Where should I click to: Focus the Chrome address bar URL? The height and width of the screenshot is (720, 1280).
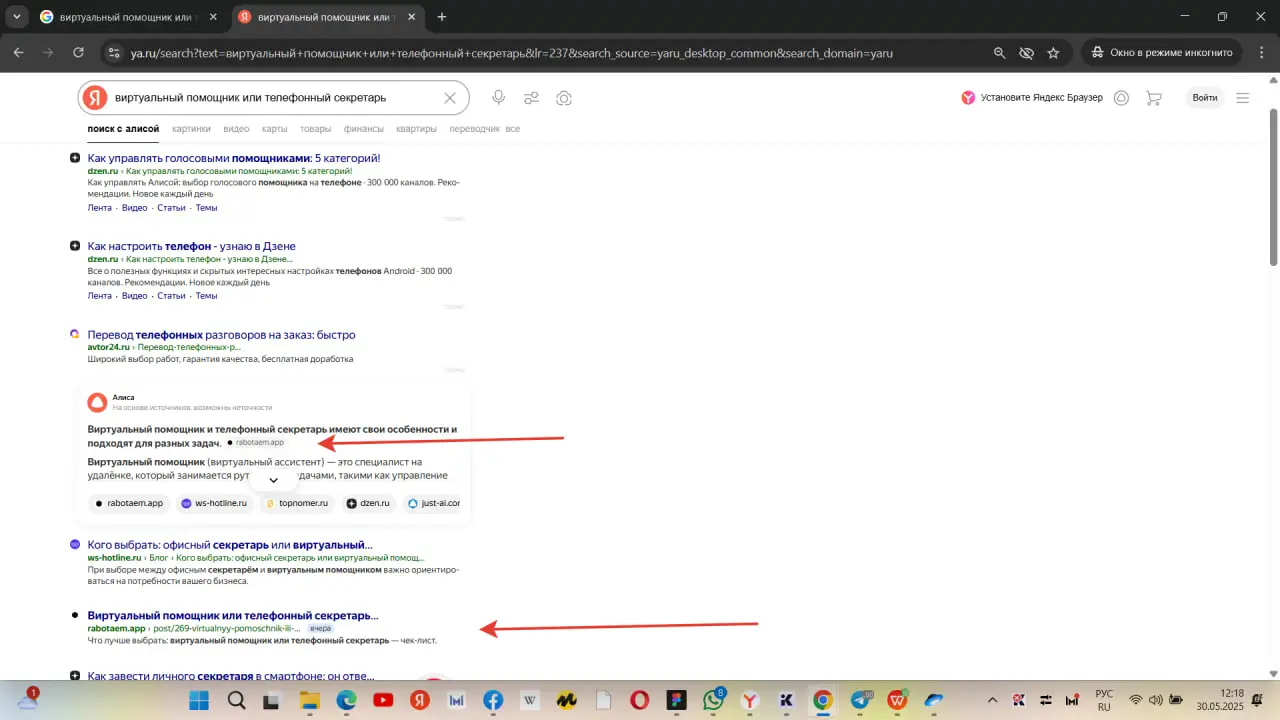[x=512, y=53]
